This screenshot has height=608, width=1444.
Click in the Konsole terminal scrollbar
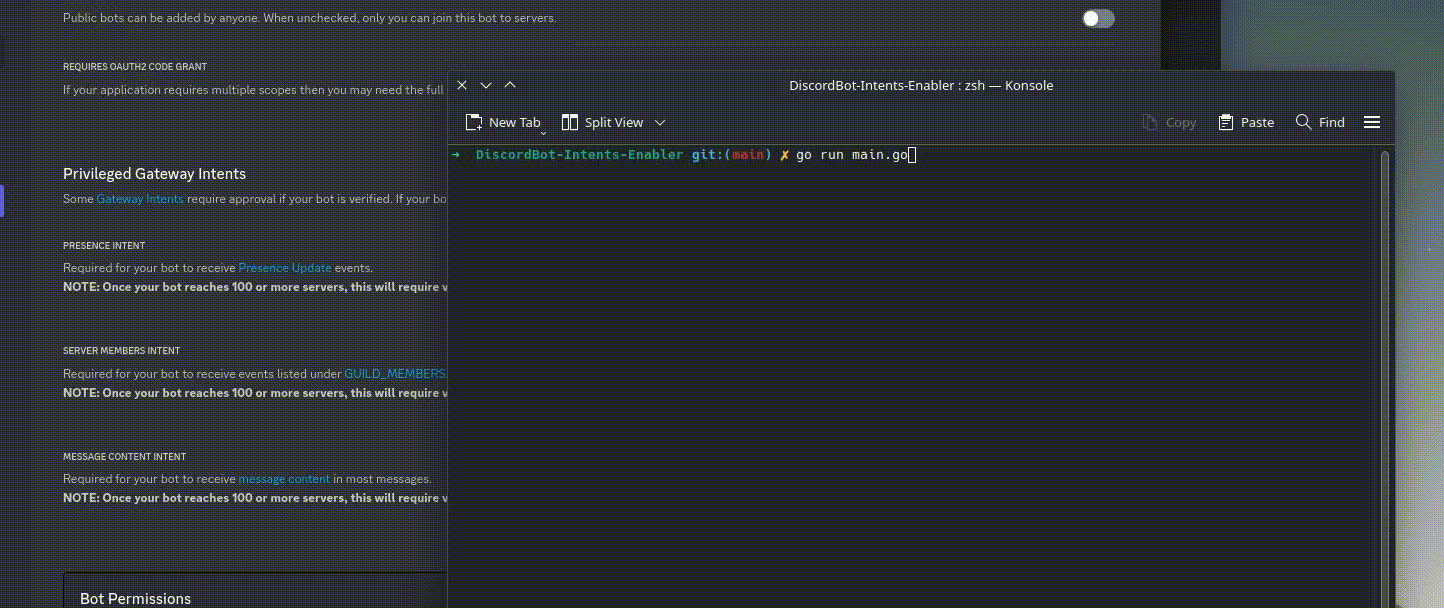pos(1384,378)
